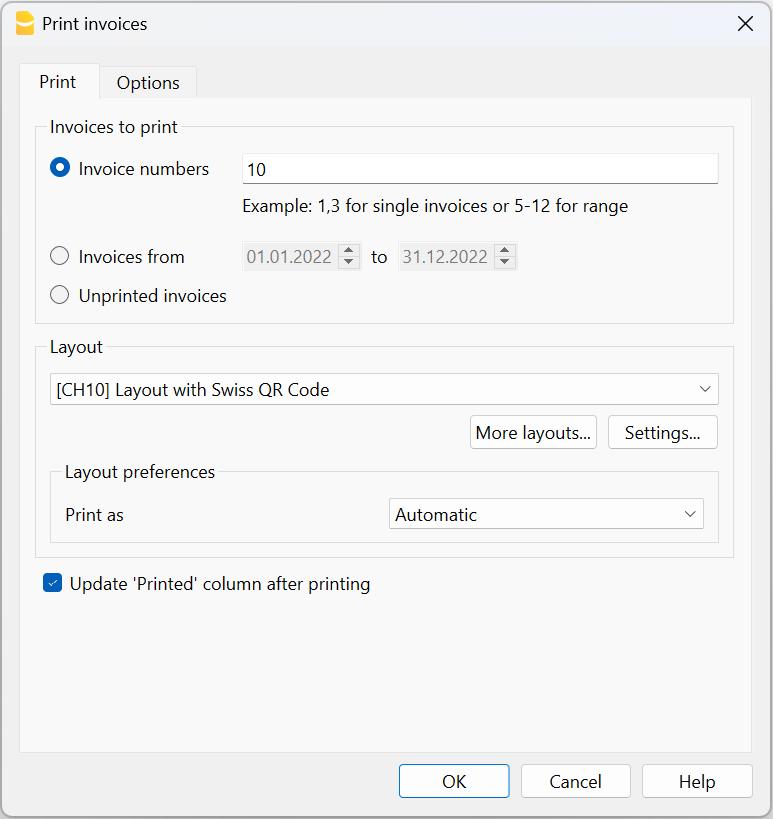Uncheck Update 'Printed' column after printing
Viewport: 773px width, 819px height.
[x=53, y=584]
